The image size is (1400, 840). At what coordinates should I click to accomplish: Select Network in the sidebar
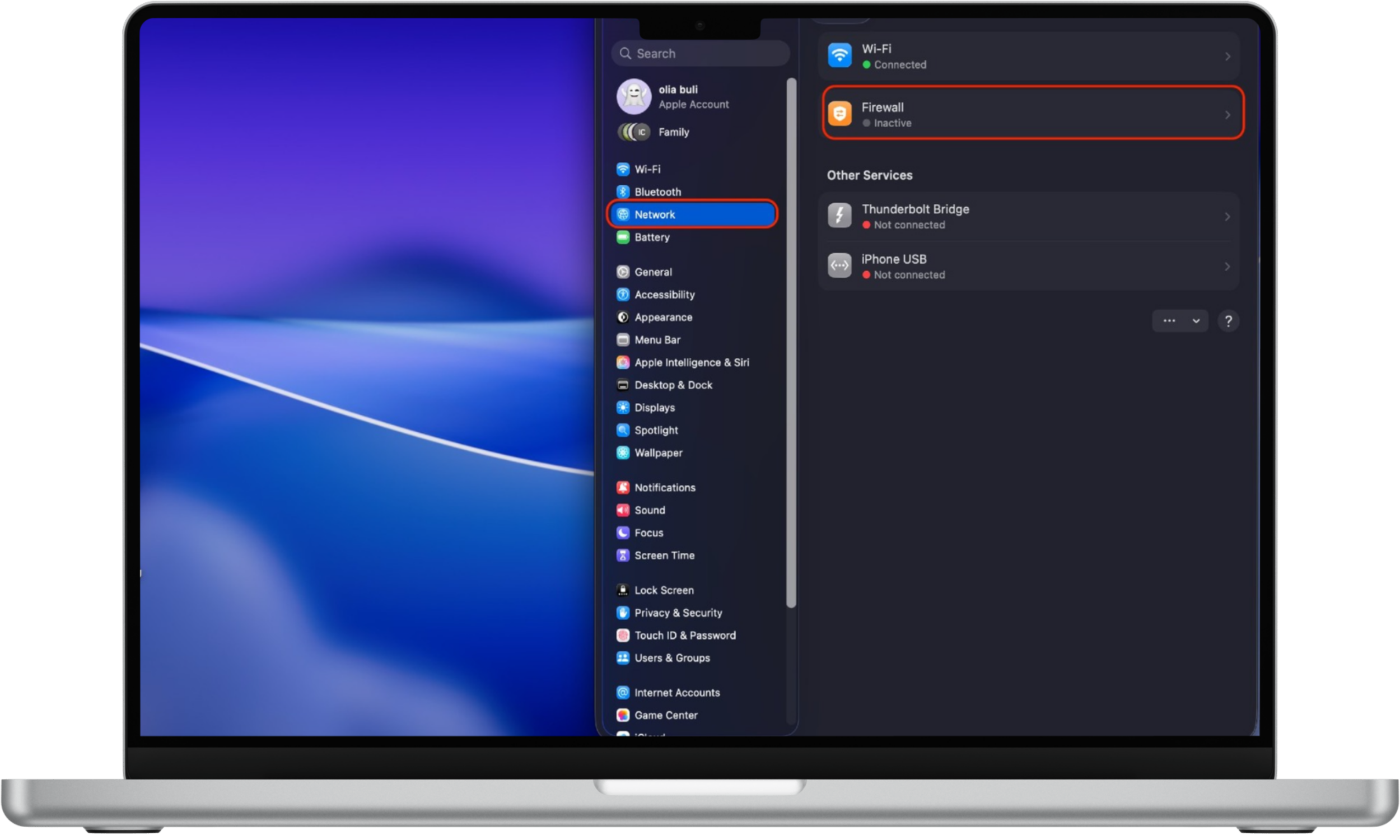click(x=692, y=214)
